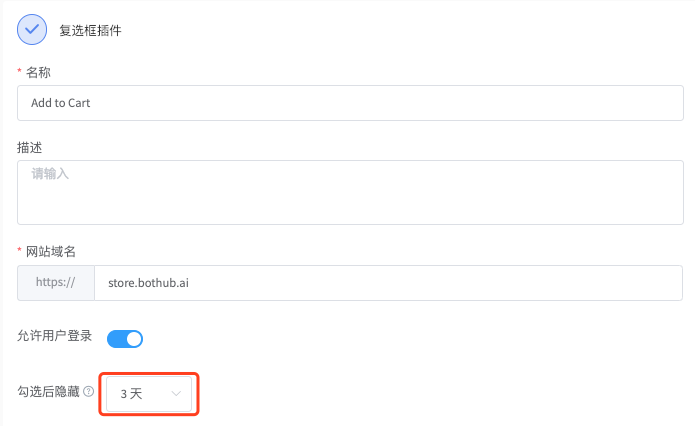Click the 复选框插件 title text

click(x=90, y=31)
